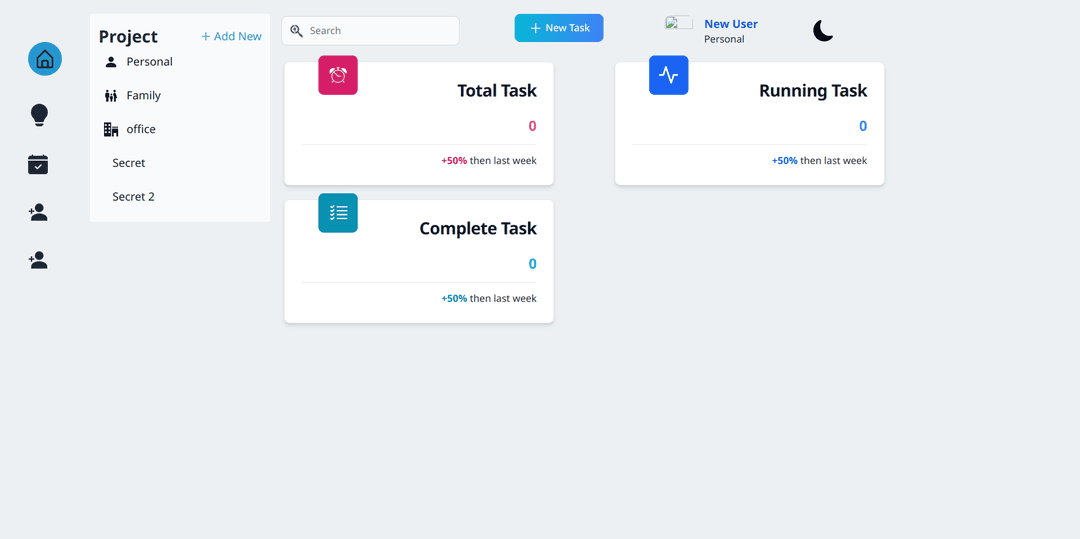Click the pink alarm clock Total Task icon
This screenshot has height=539, width=1080.
(338, 76)
